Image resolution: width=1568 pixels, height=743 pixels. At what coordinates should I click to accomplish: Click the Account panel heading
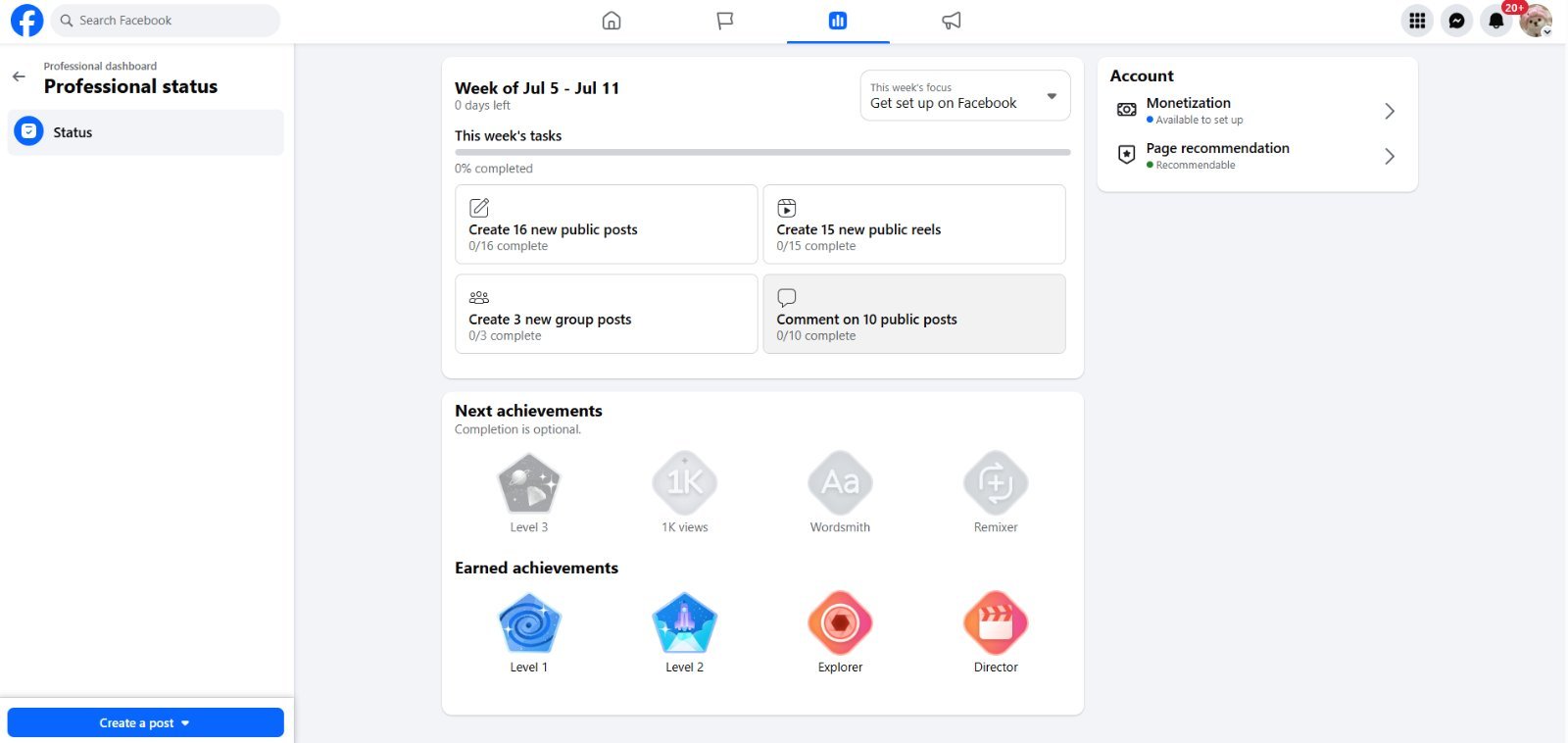pyautogui.click(x=1142, y=75)
